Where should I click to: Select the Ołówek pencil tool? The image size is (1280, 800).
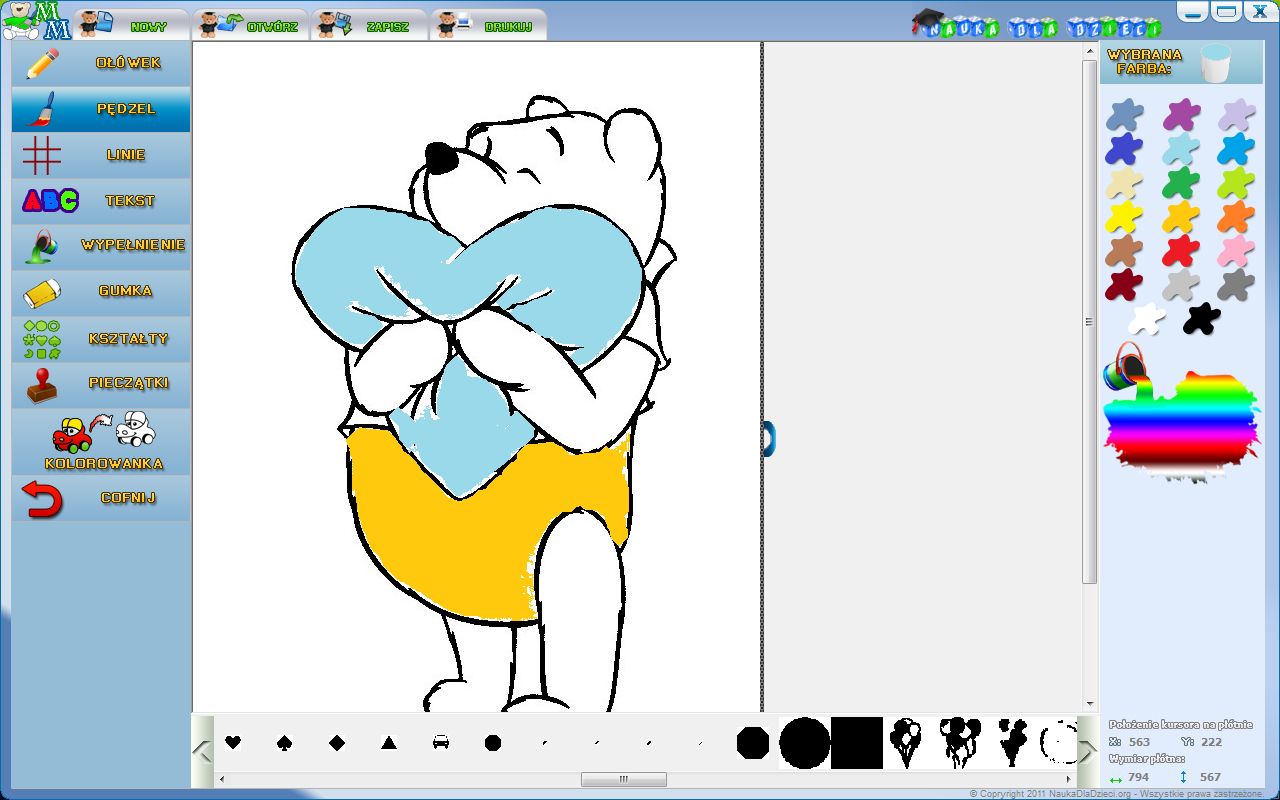pos(100,63)
